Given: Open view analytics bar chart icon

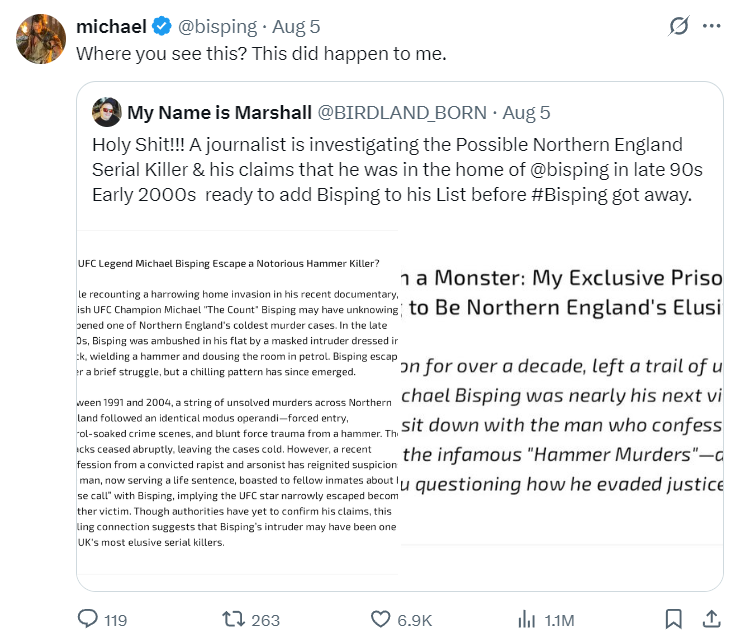Looking at the screenshot, I should (x=527, y=619).
